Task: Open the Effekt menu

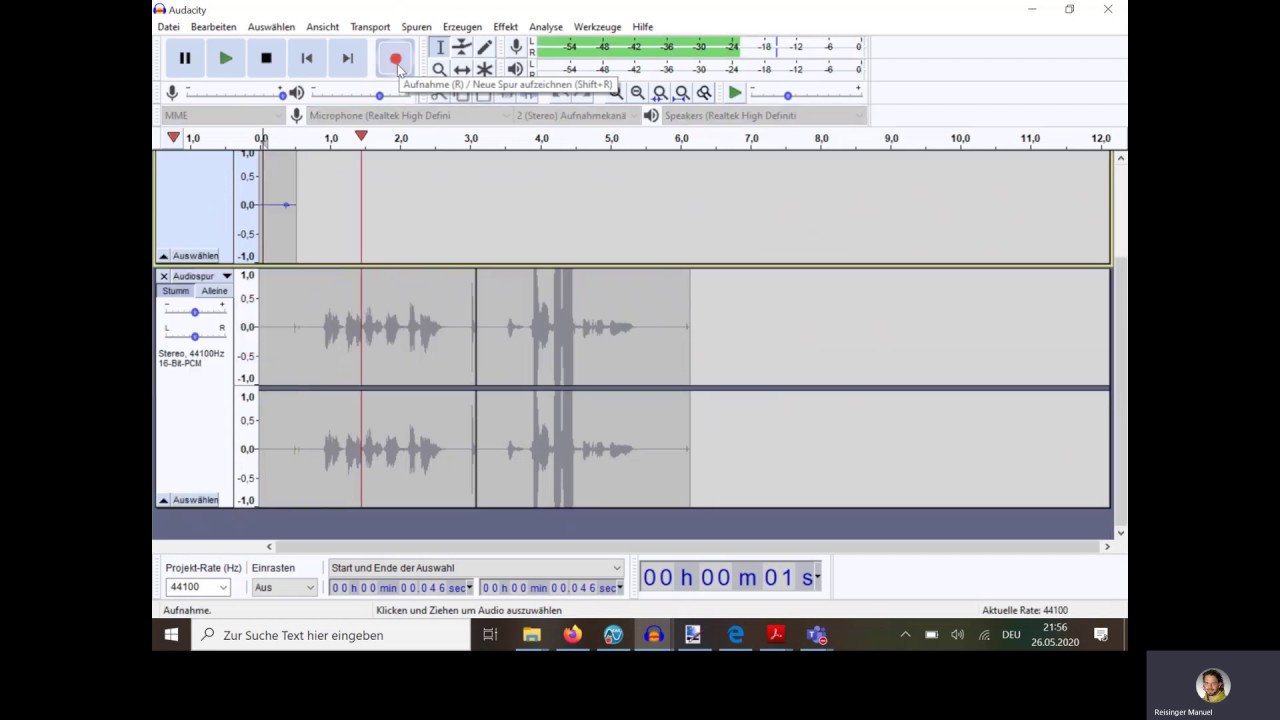Action: 505,27
